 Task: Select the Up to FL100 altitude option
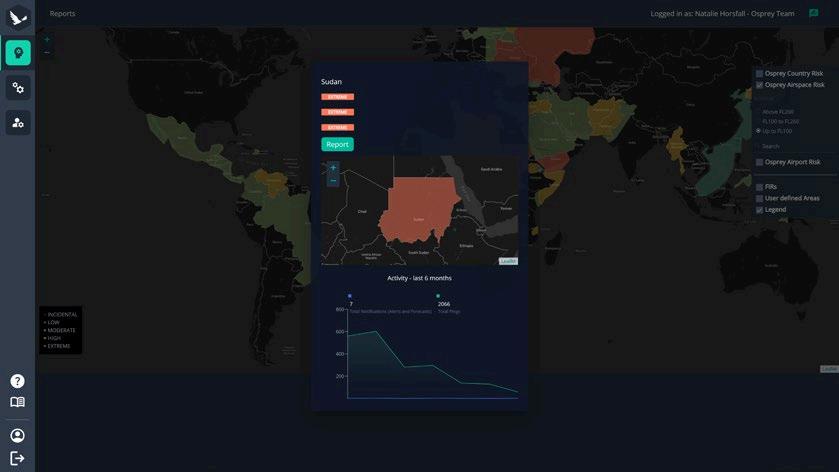point(758,131)
